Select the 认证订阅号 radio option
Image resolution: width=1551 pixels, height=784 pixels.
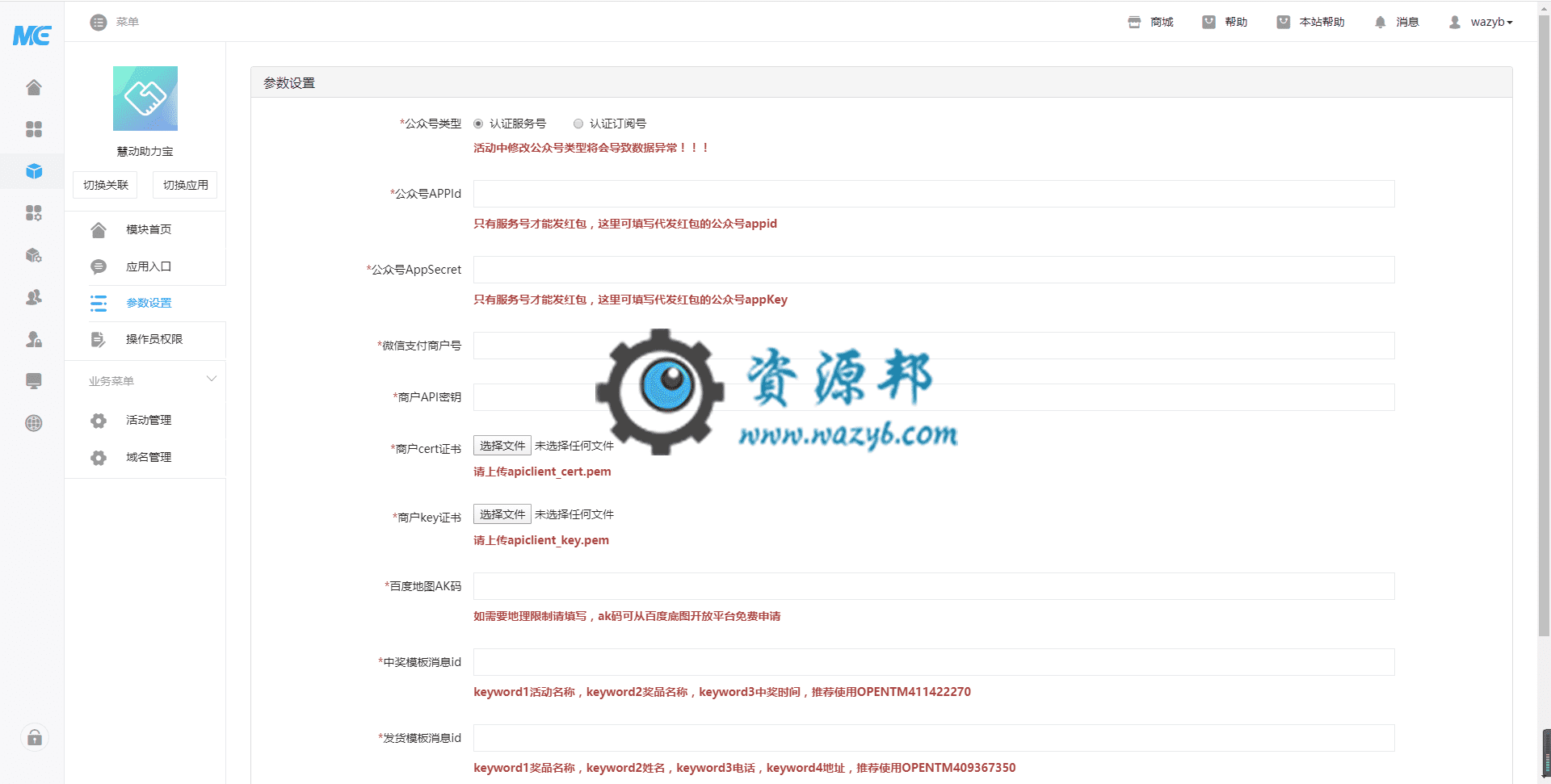click(578, 124)
